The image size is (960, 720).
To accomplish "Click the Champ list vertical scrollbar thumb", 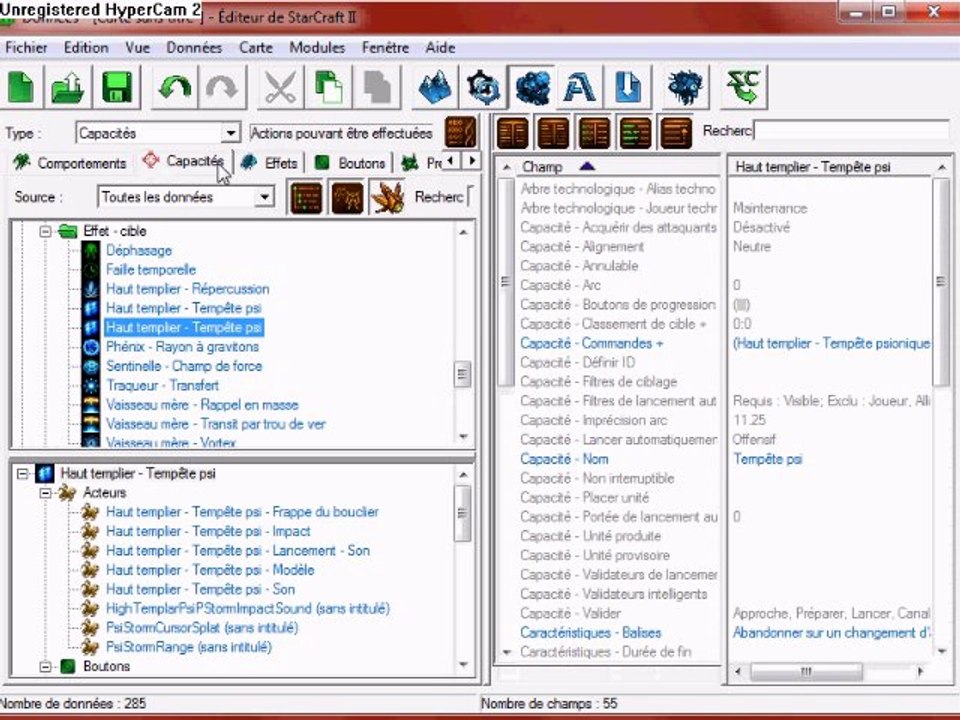I will 506,282.
